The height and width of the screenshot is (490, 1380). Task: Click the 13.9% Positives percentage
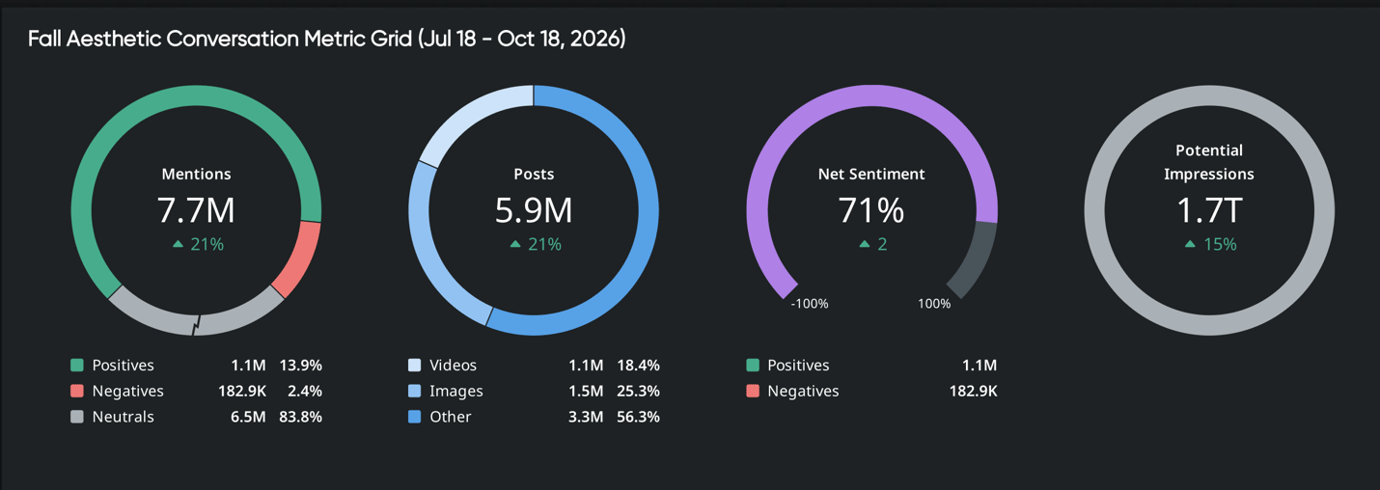301,365
